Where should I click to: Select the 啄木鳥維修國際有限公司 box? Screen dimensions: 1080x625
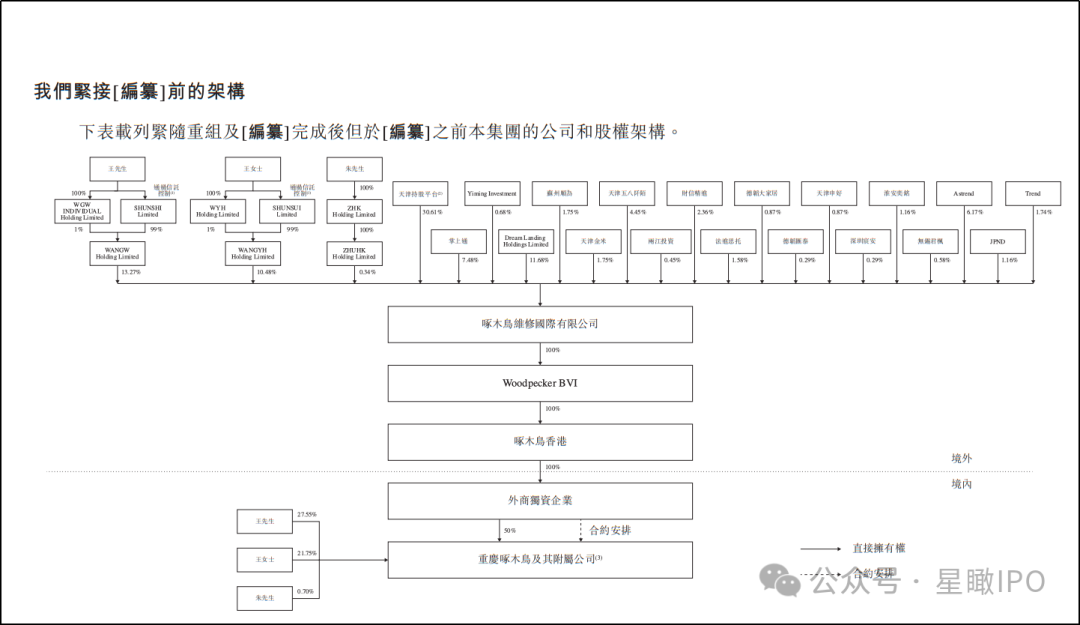540,324
